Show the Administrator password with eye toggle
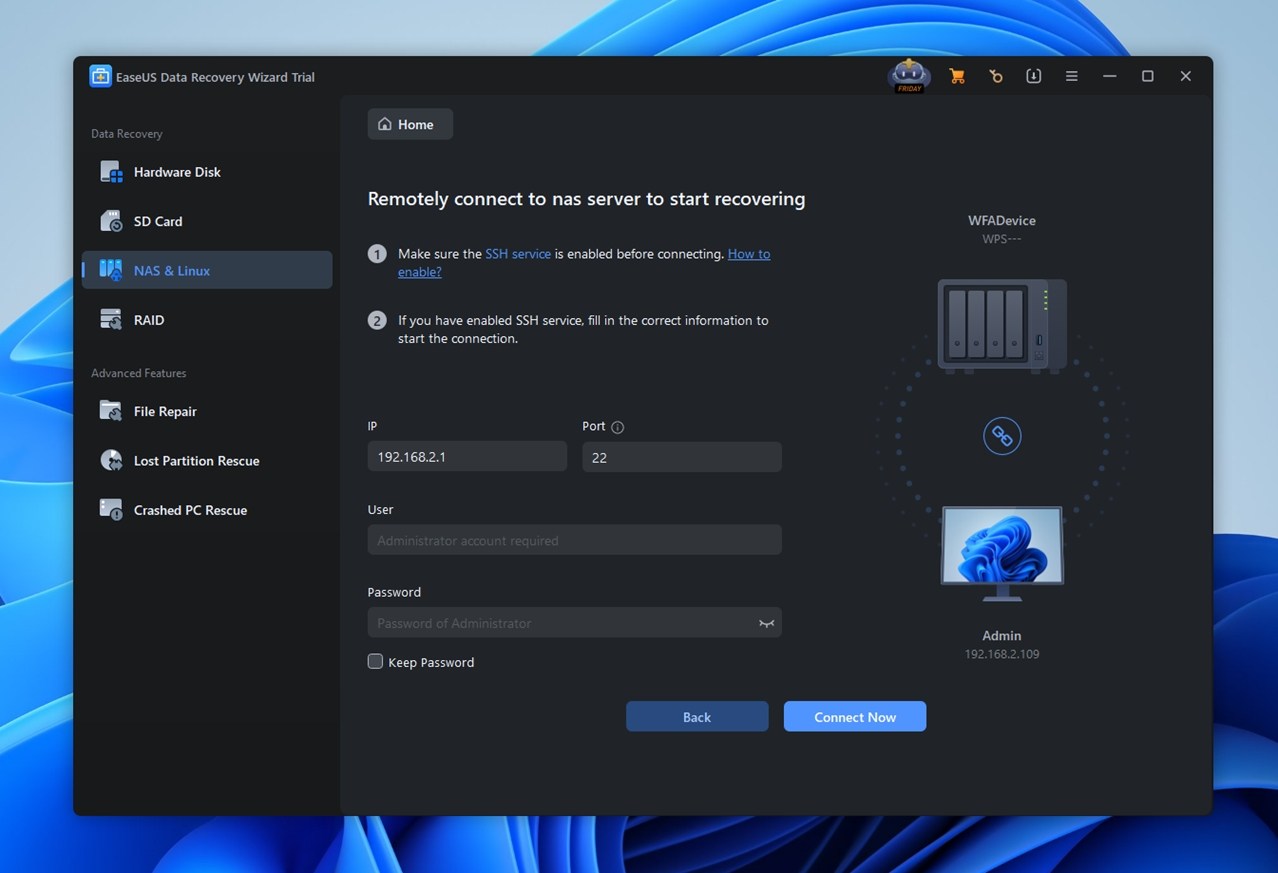 (766, 622)
